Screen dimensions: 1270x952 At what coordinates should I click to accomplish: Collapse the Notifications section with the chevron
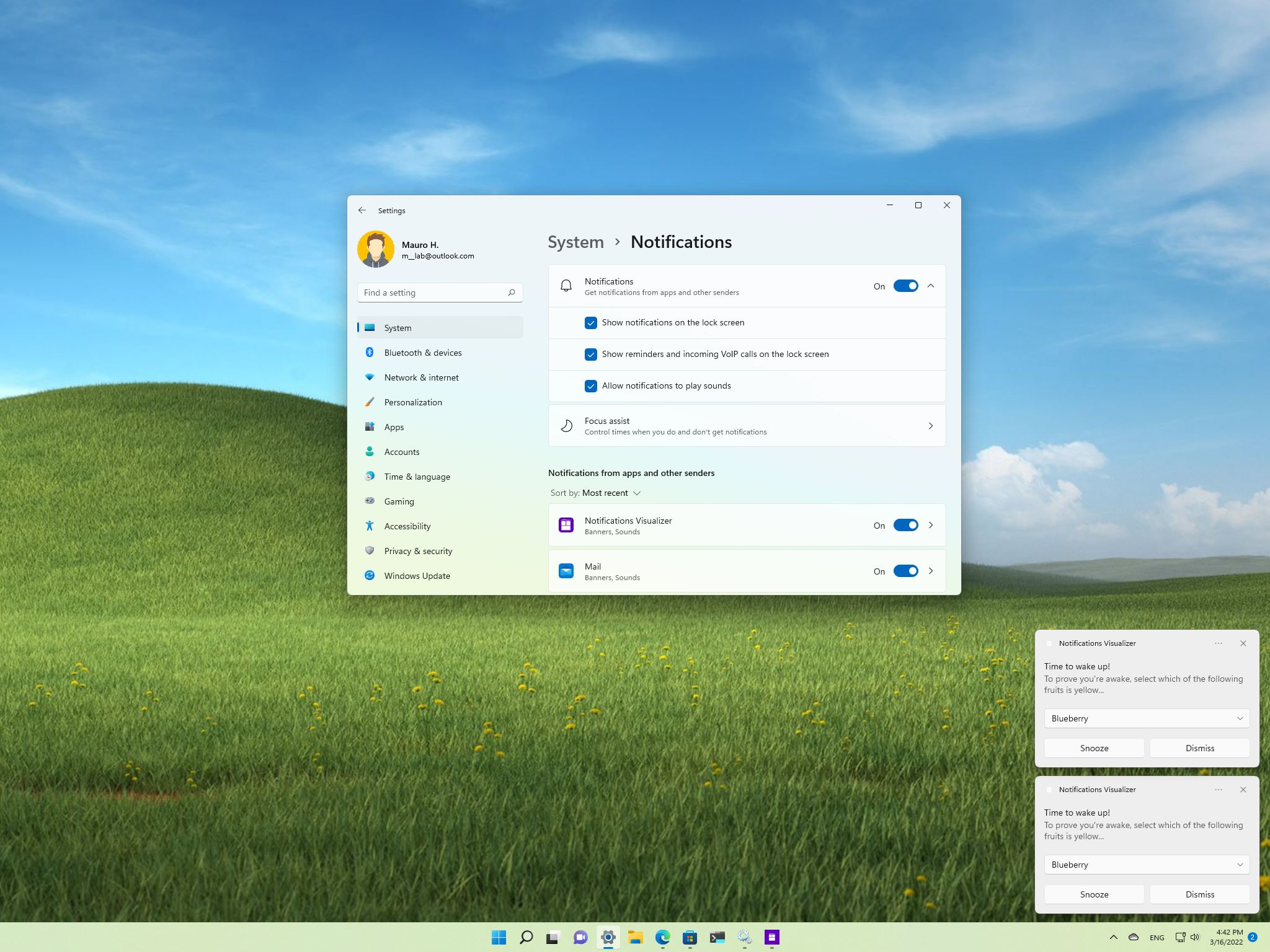[x=931, y=286]
